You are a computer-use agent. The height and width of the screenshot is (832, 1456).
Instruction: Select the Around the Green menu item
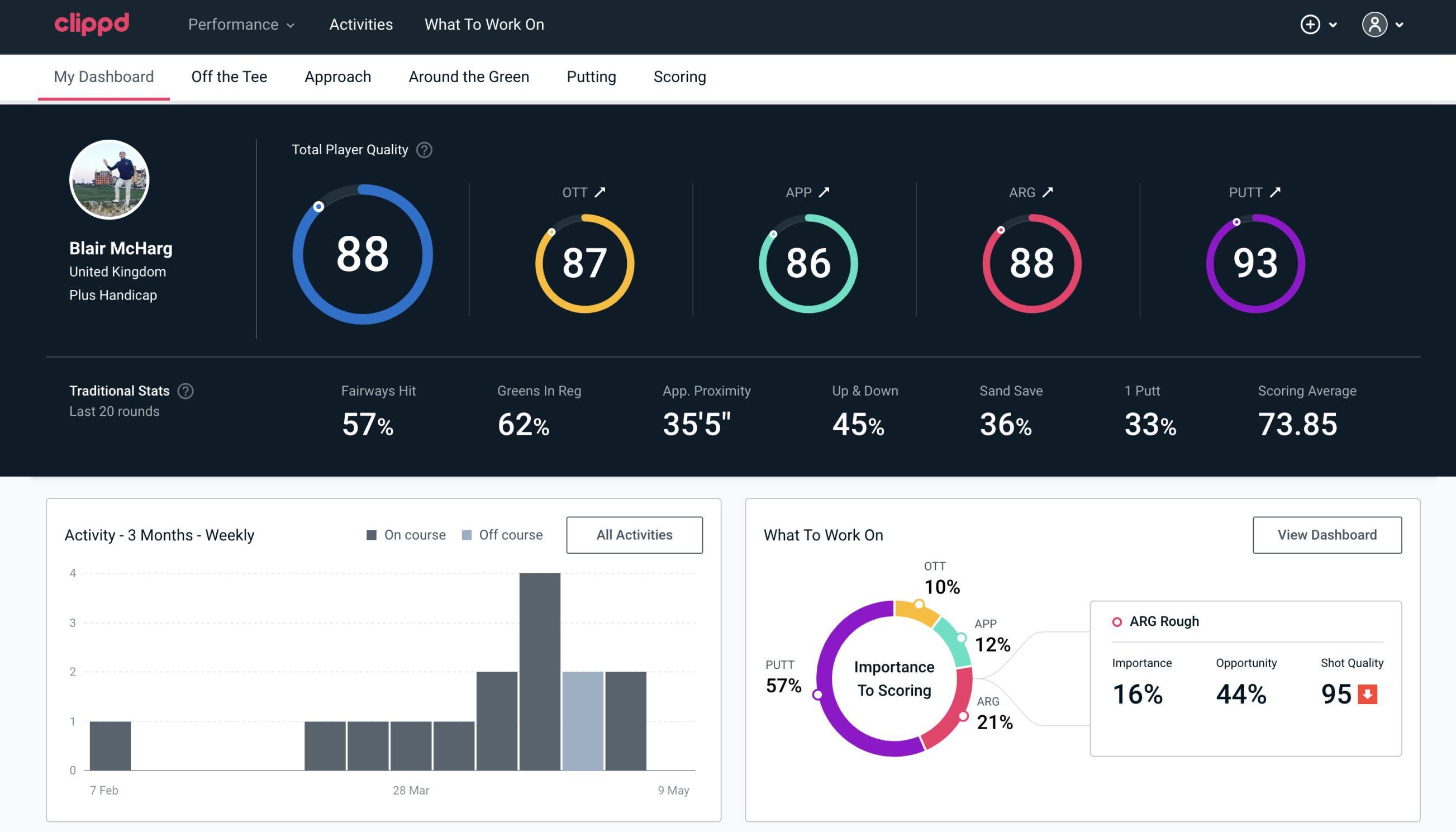coord(469,76)
